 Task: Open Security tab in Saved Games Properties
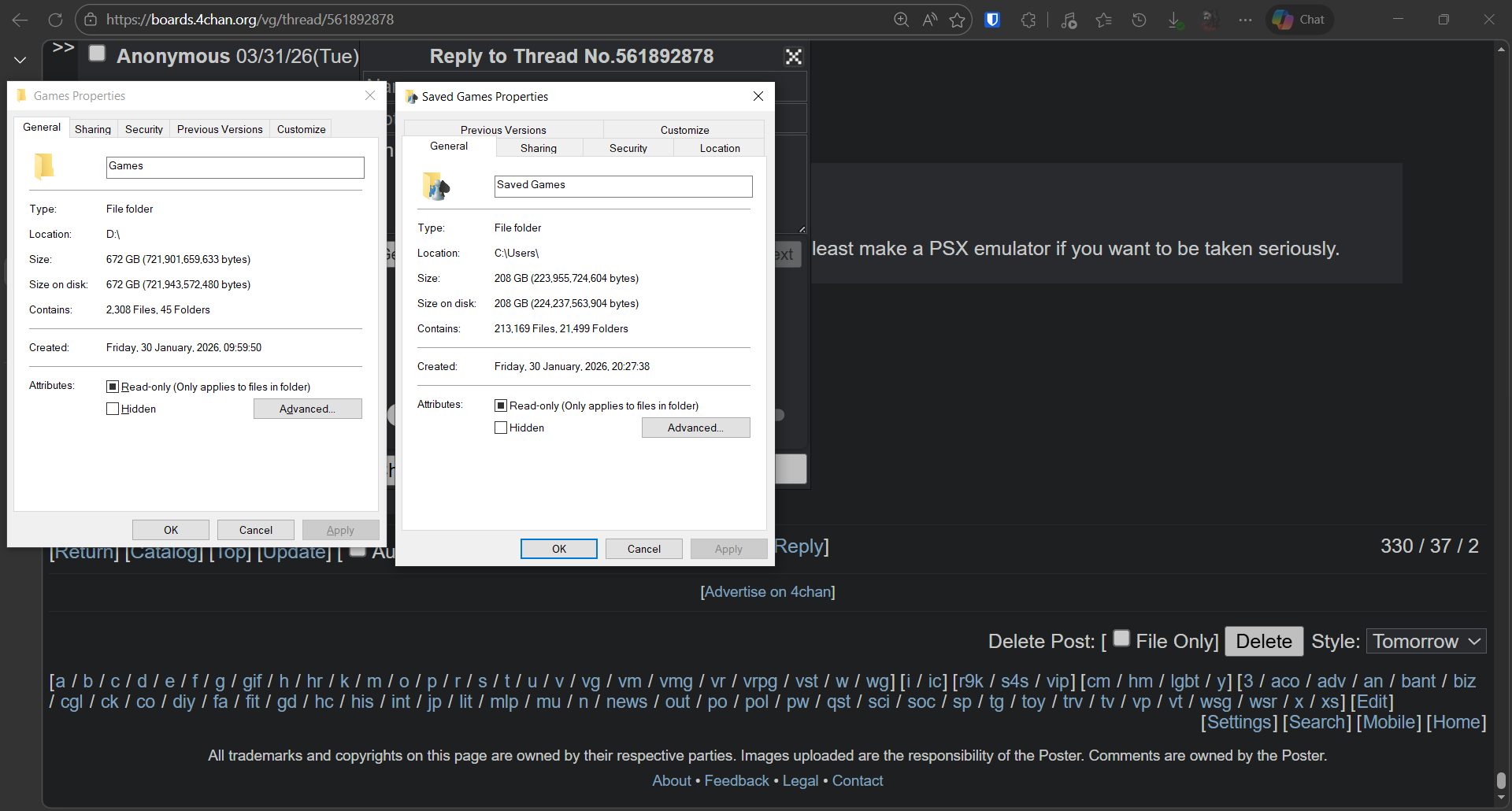point(628,148)
